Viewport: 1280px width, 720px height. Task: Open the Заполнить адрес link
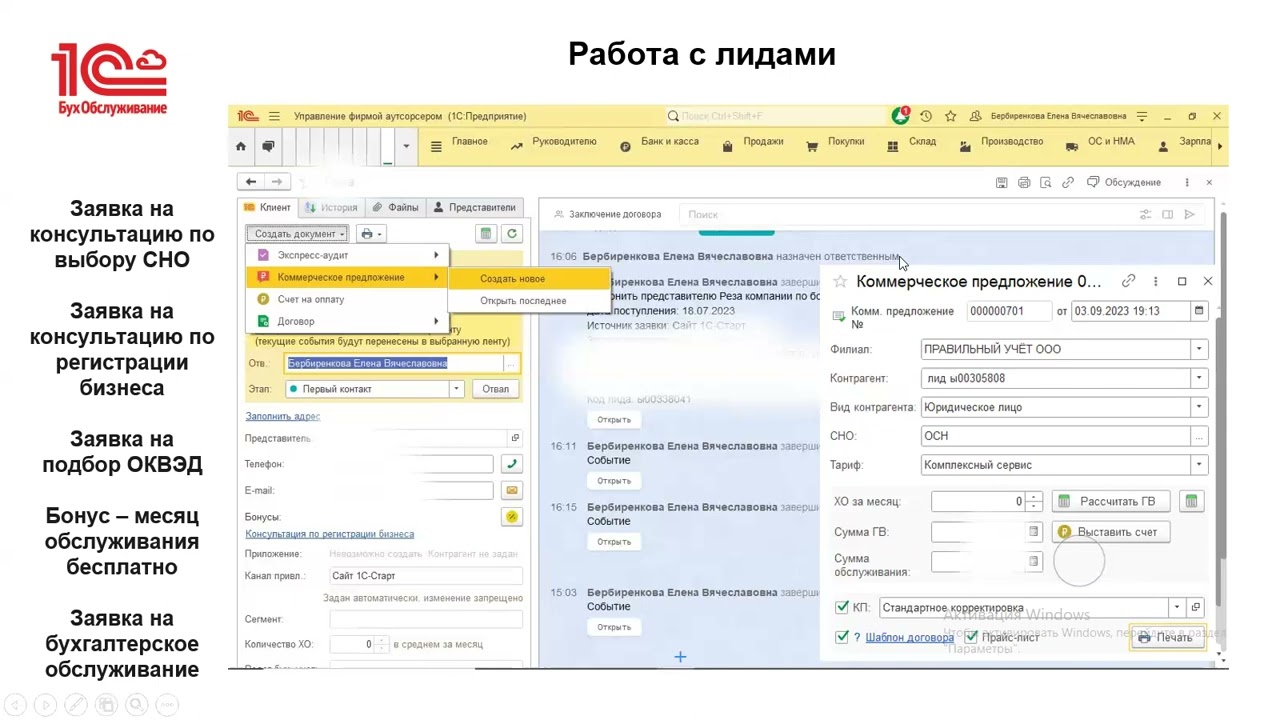[x=283, y=416]
